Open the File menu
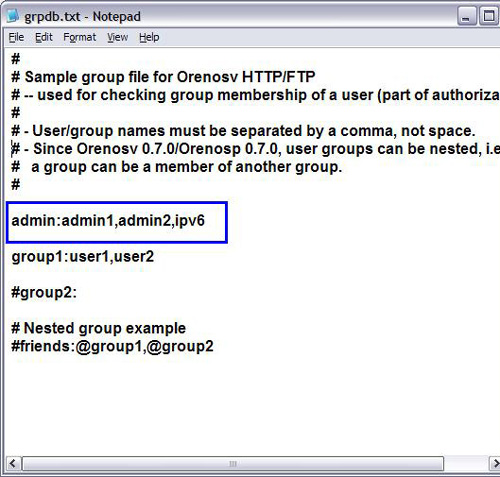Image resolution: width=500 pixels, height=477 pixels. 16,37
